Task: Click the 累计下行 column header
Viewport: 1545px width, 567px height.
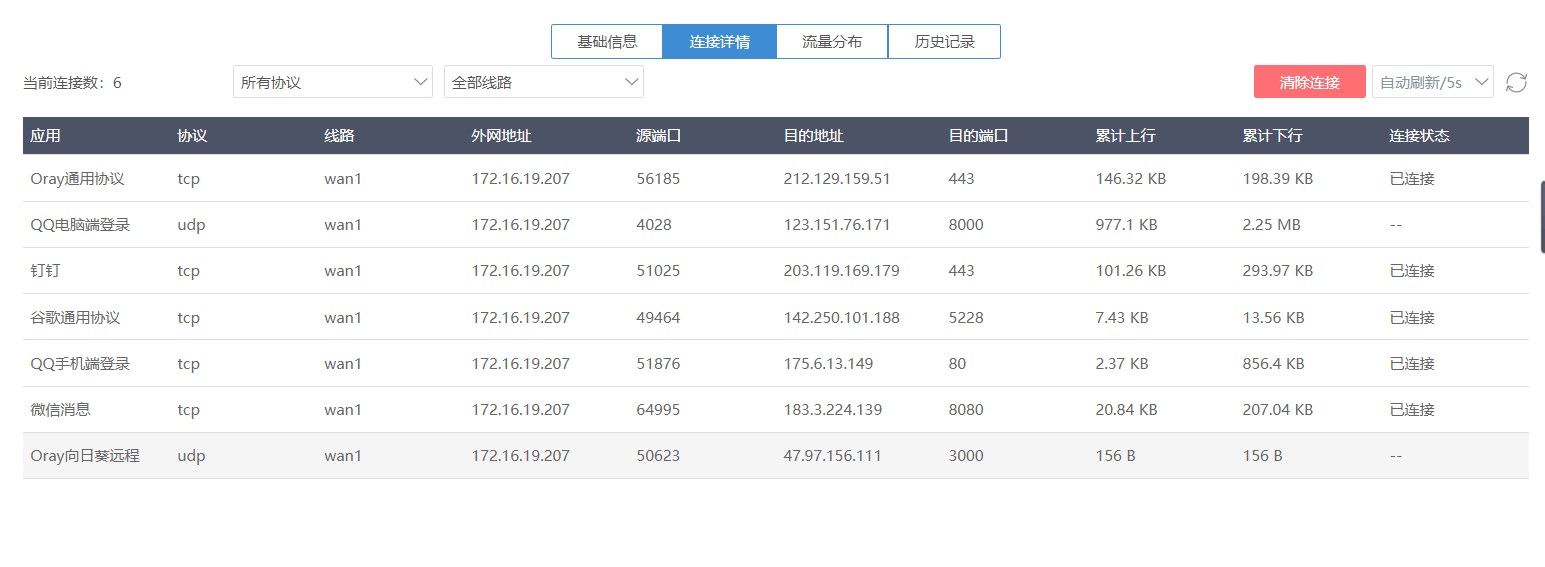Action: (x=1273, y=136)
